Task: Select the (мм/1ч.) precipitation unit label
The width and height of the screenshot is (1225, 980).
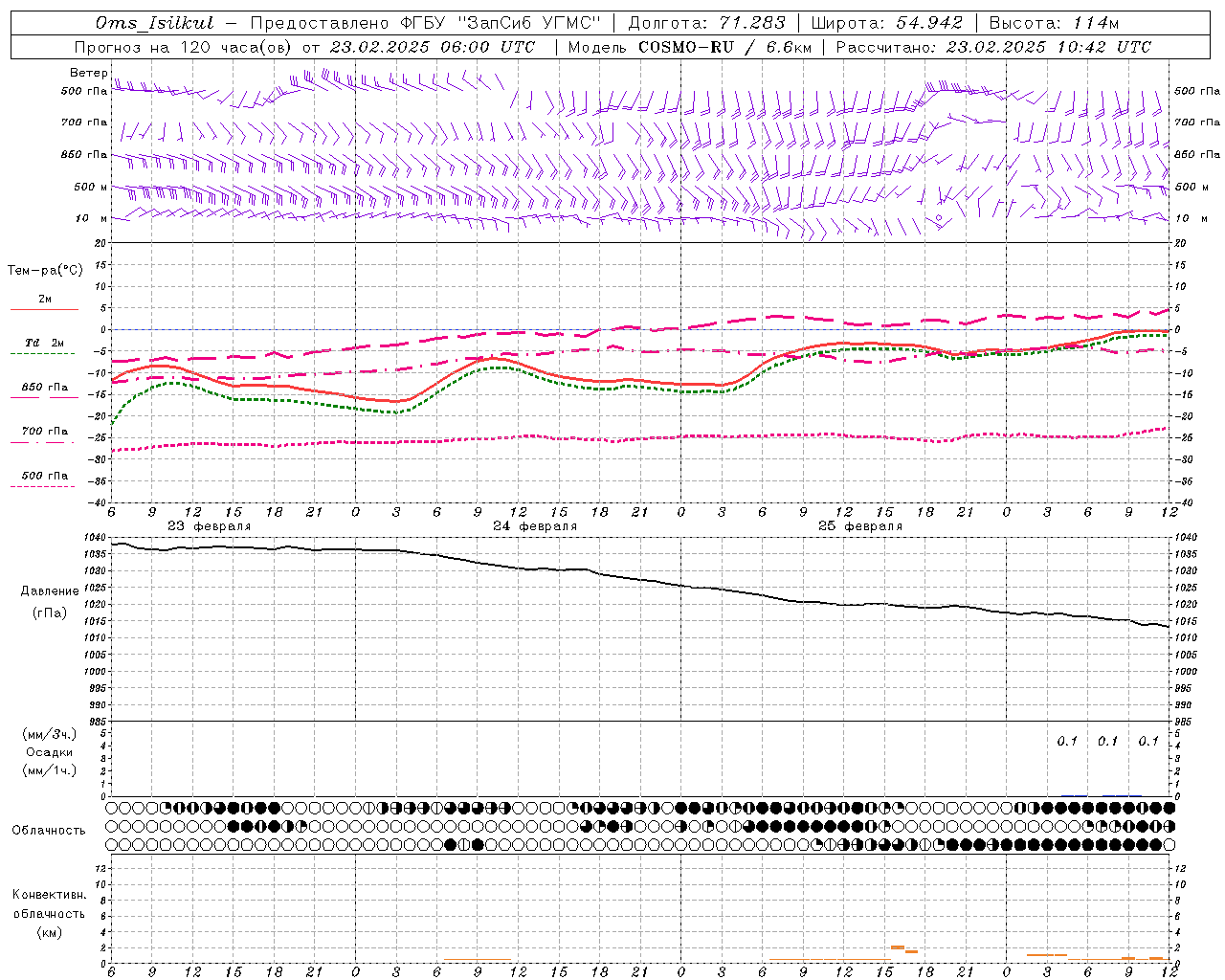Action: pos(50,770)
